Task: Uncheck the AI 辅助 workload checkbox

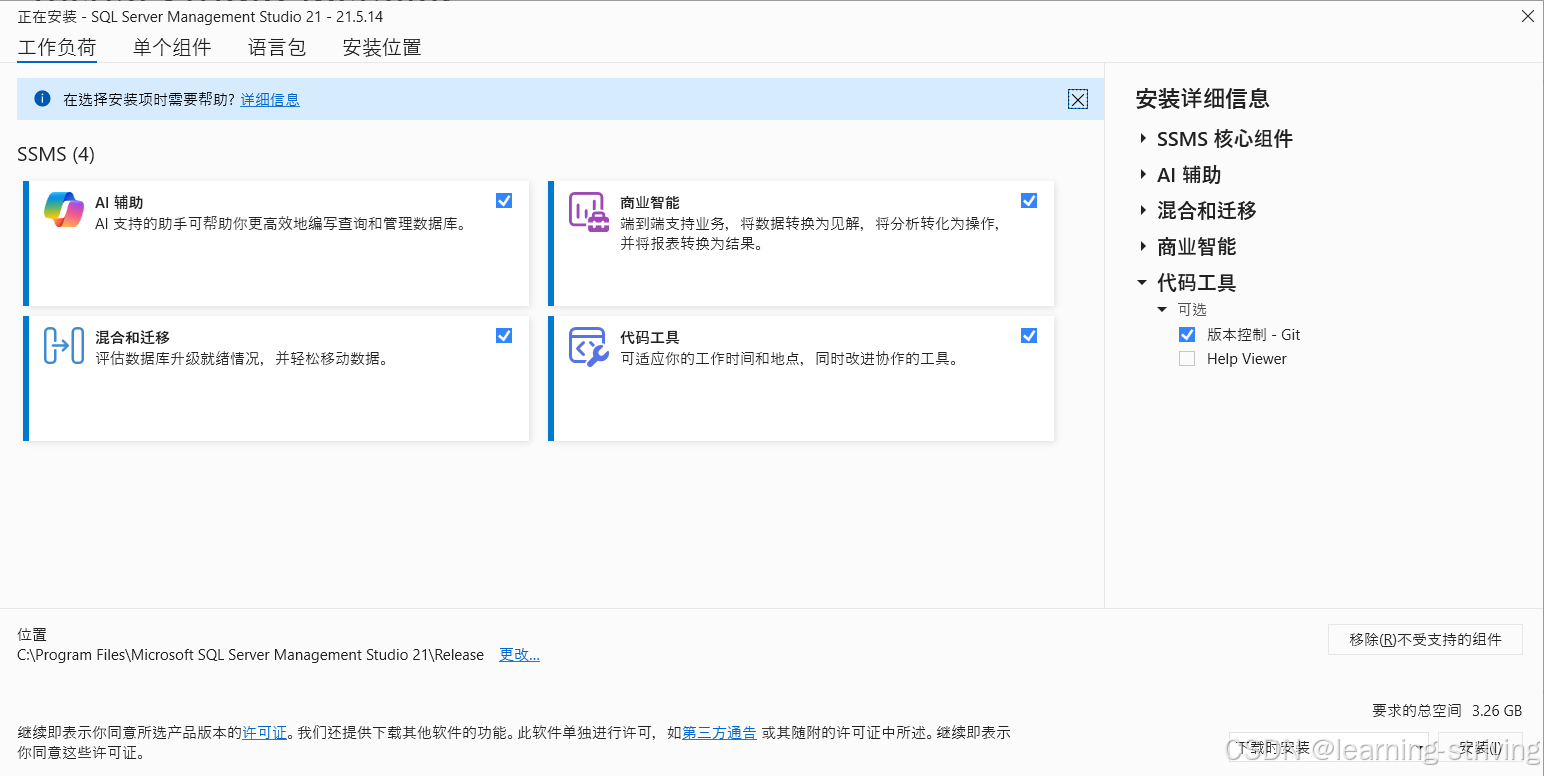Action: click(504, 200)
